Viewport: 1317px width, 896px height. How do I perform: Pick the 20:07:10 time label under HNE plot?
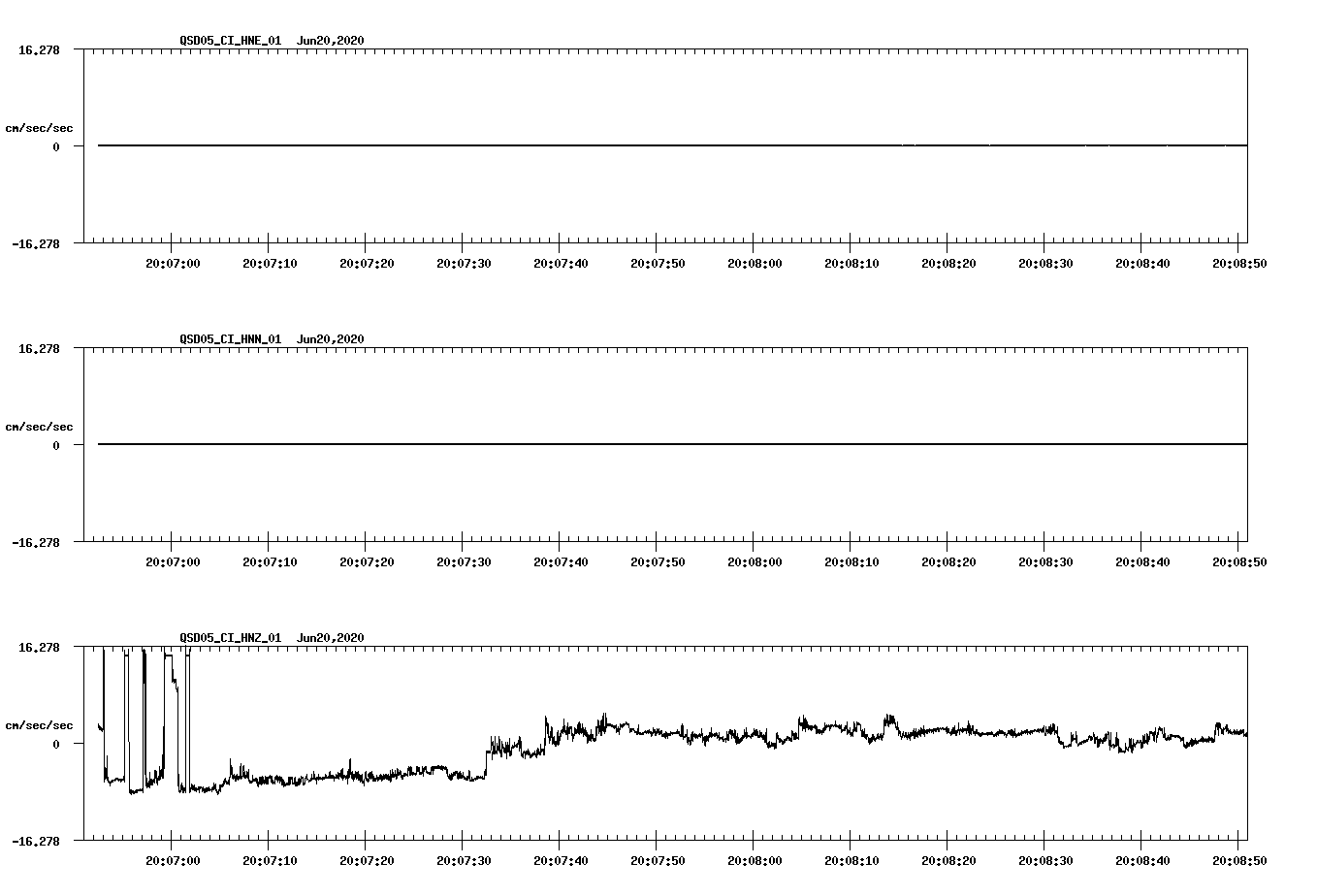[270, 264]
